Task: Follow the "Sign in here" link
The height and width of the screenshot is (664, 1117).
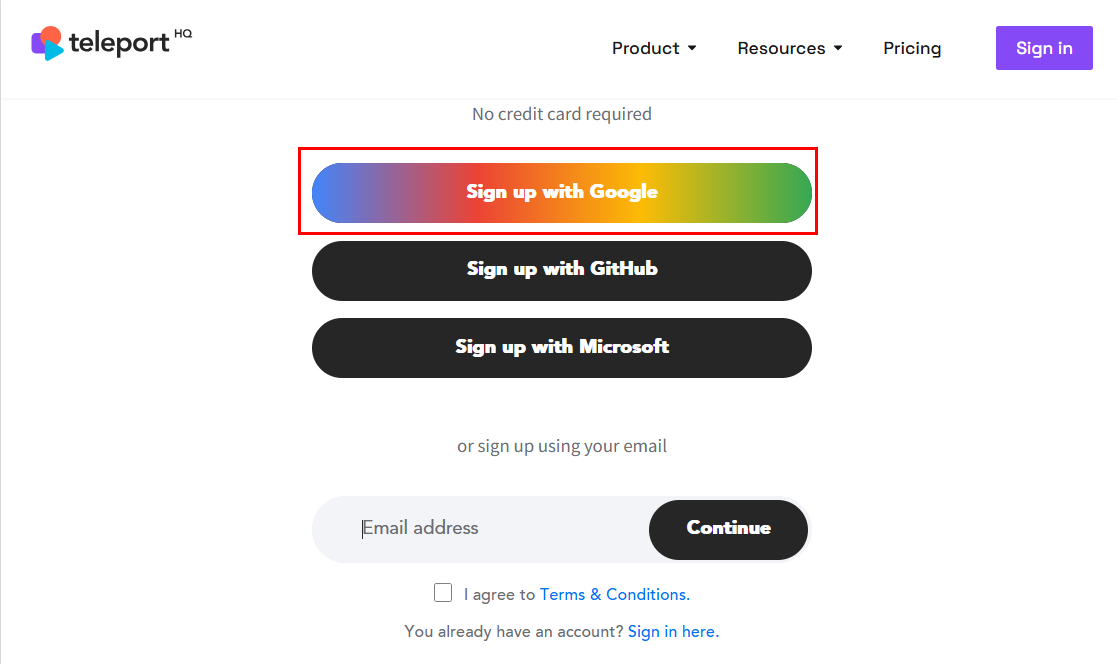Action: point(673,632)
